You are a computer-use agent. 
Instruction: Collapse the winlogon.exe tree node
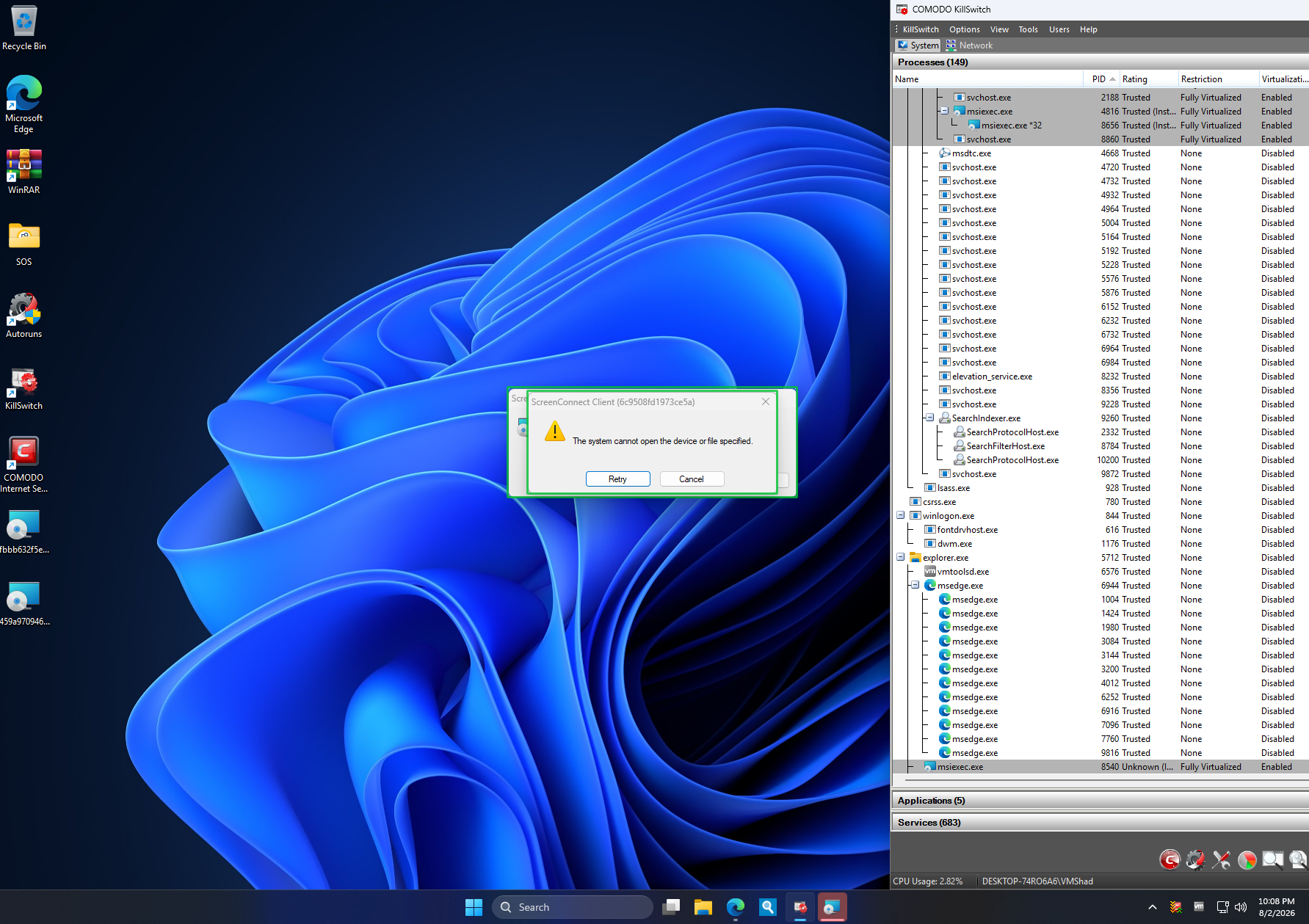coord(901,515)
